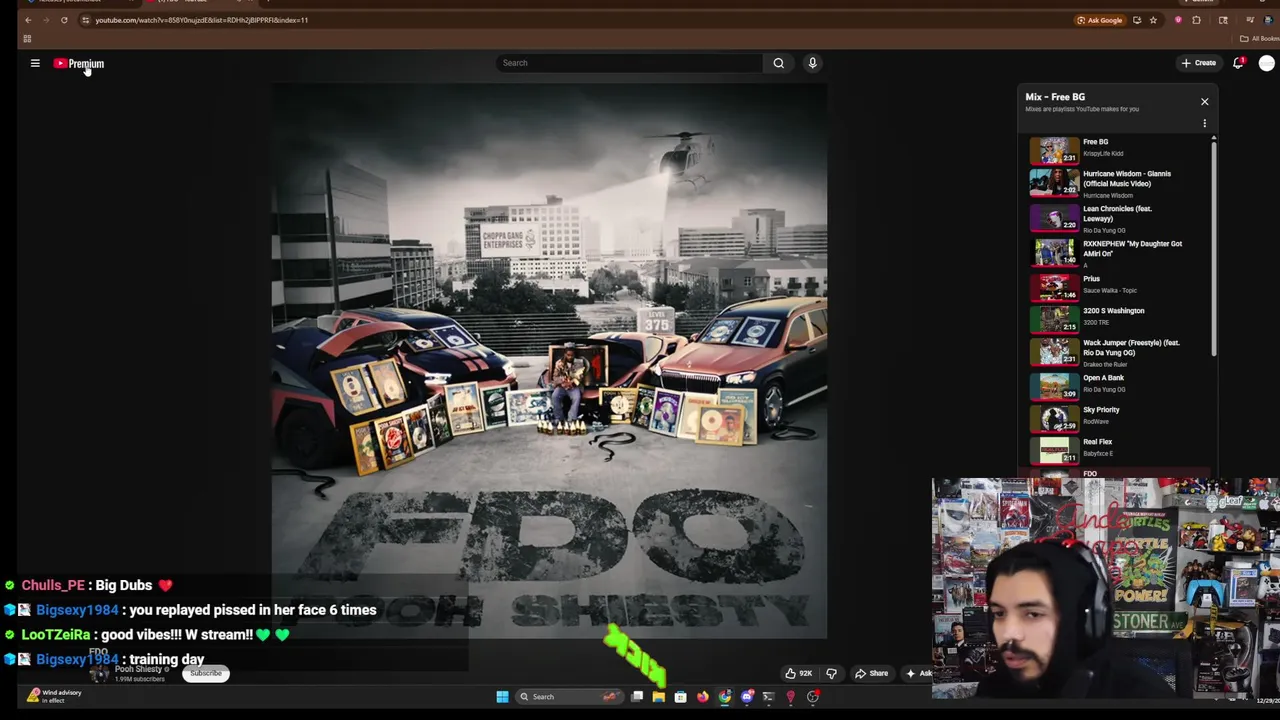Open the Wind advisory weather widget
This screenshot has height=720, width=1280.
pyautogui.click(x=54, y=695)
